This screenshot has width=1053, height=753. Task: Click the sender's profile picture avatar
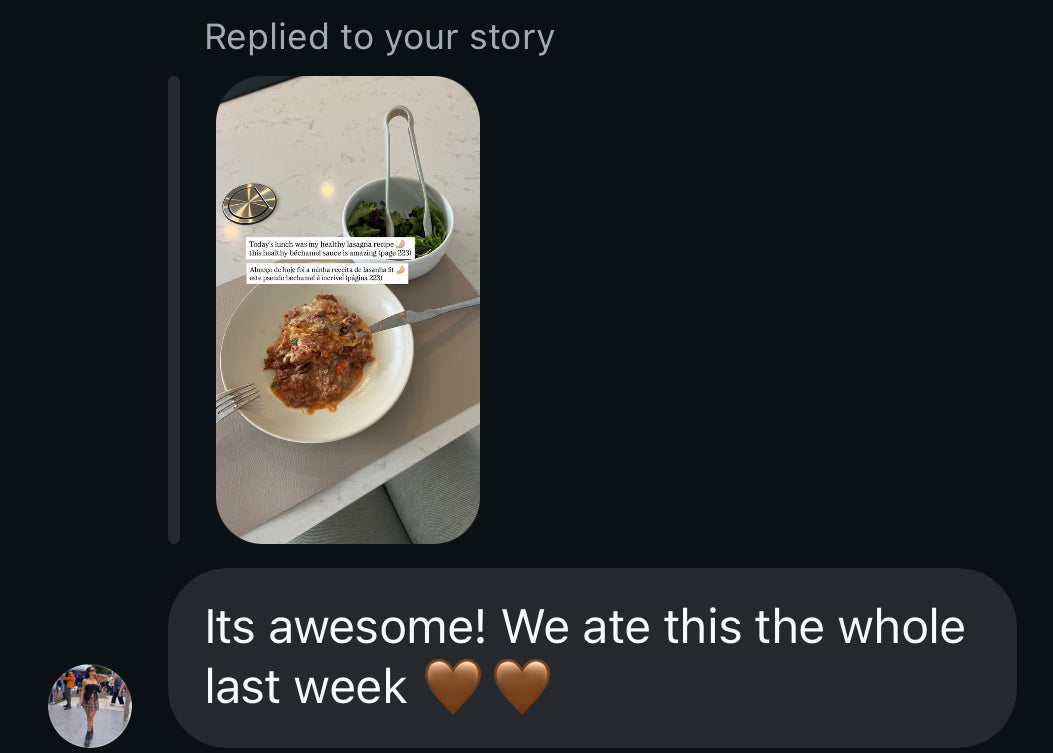point(90,706)
